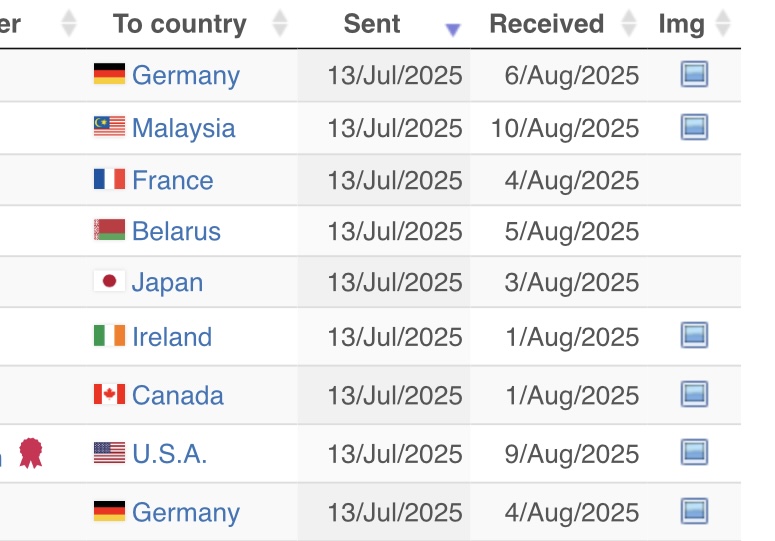Open image icon in U.S.A. row
Viewport: 775px width, 541px height.
(x=694, y=453)
